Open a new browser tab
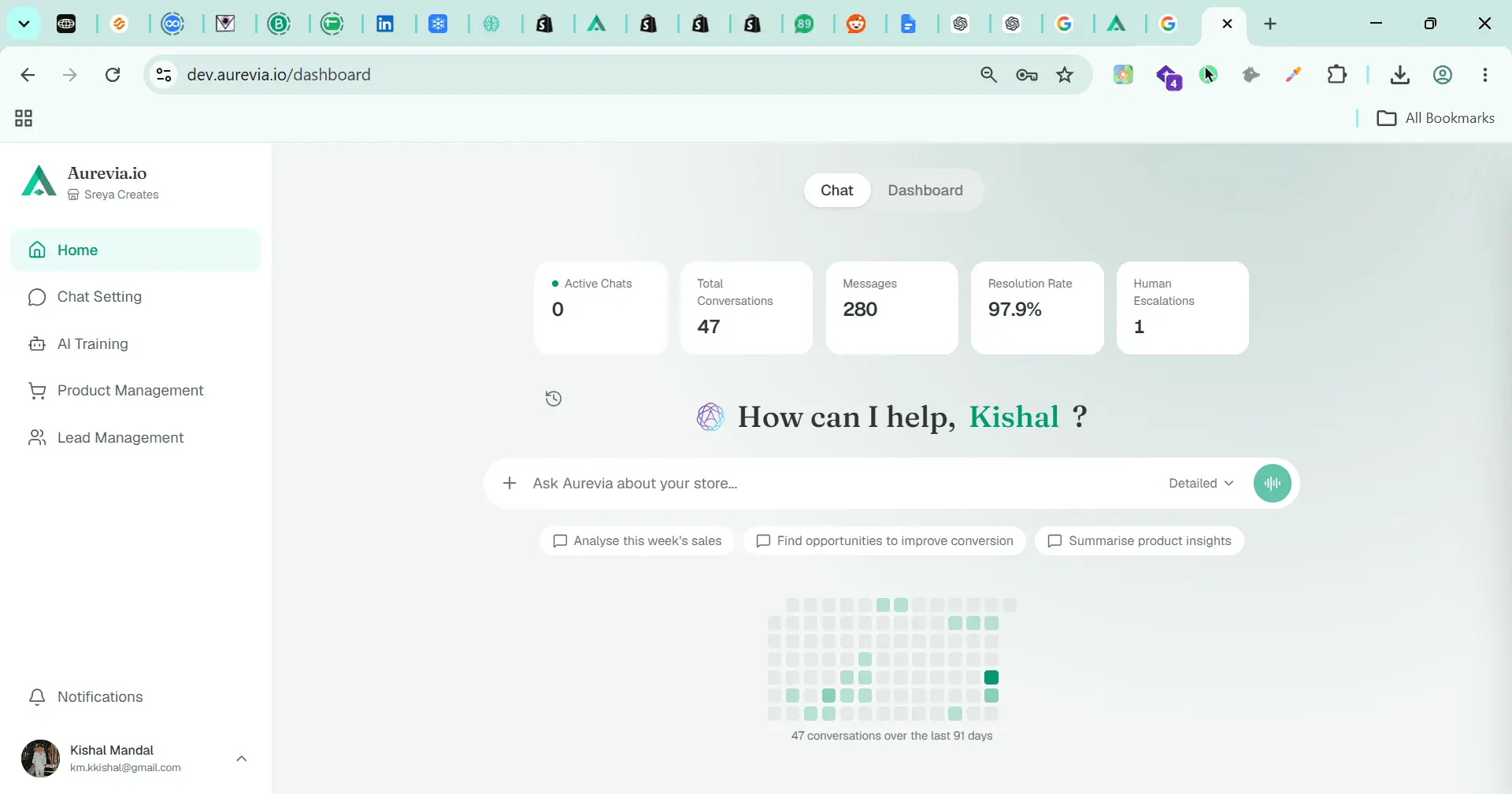 [1270, 24]
